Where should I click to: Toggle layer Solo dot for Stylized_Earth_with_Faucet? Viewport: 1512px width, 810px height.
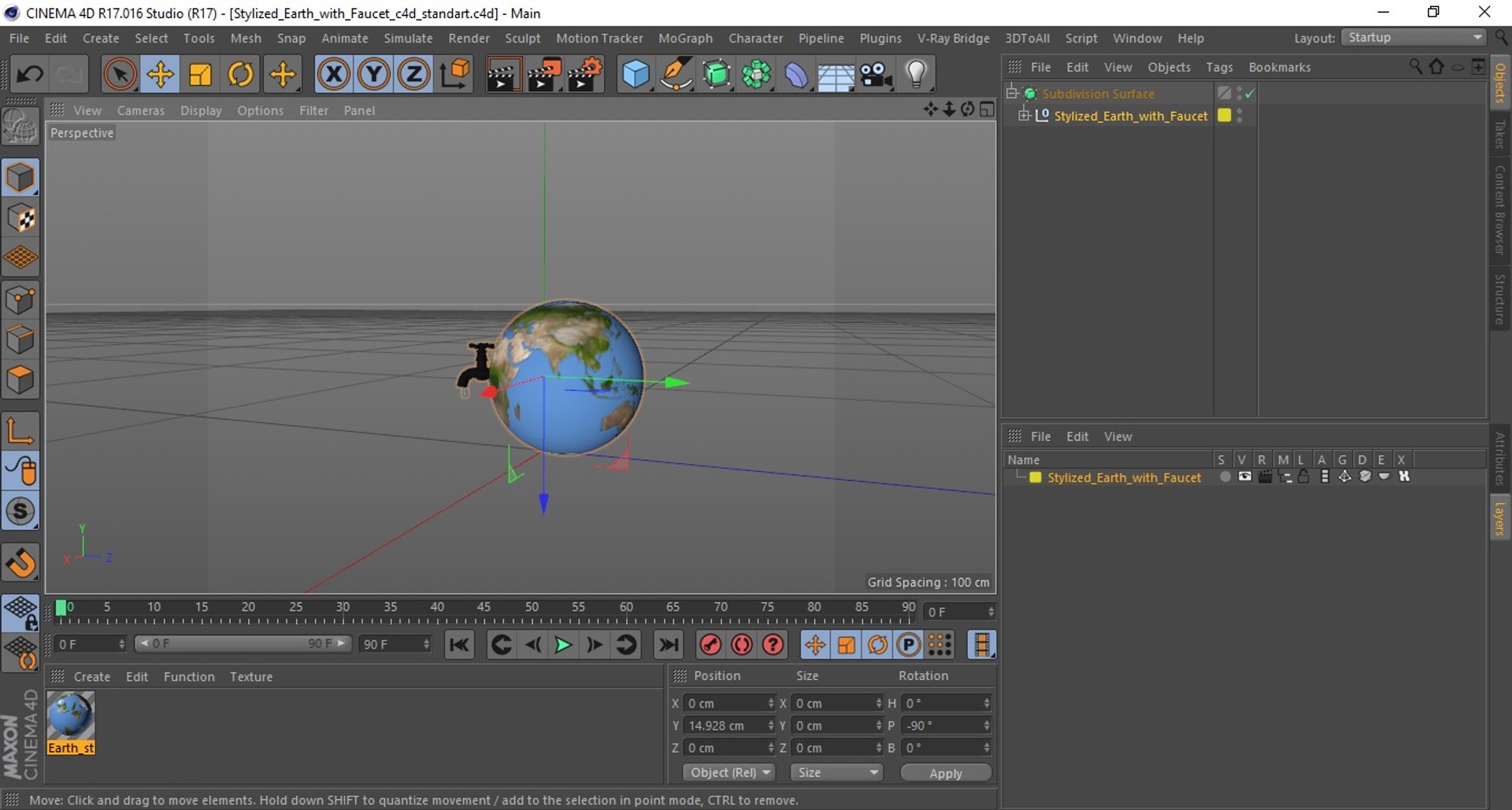click(x=1225, y=477)
